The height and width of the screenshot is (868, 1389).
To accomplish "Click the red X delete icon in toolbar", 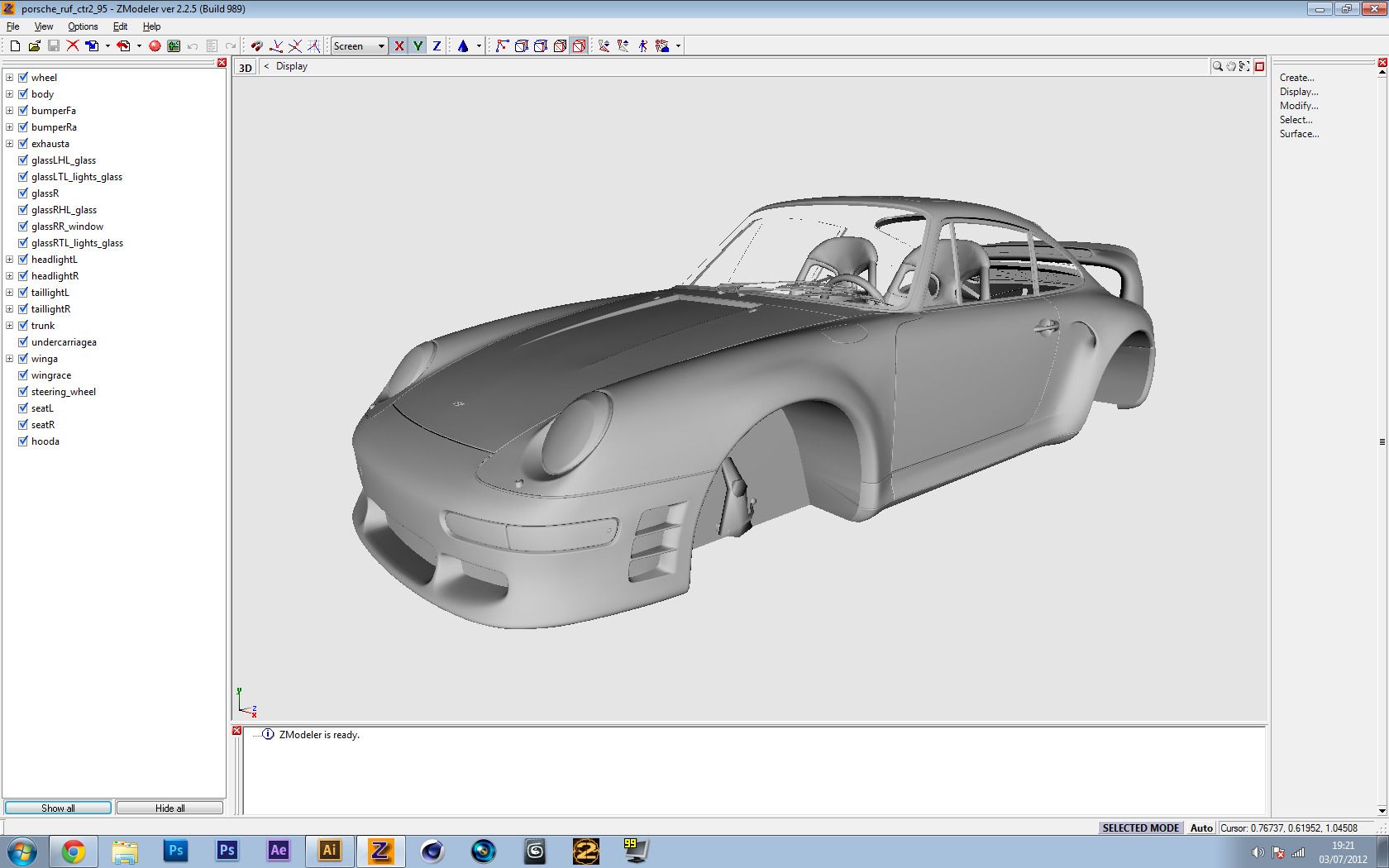I will coord(73,46).
